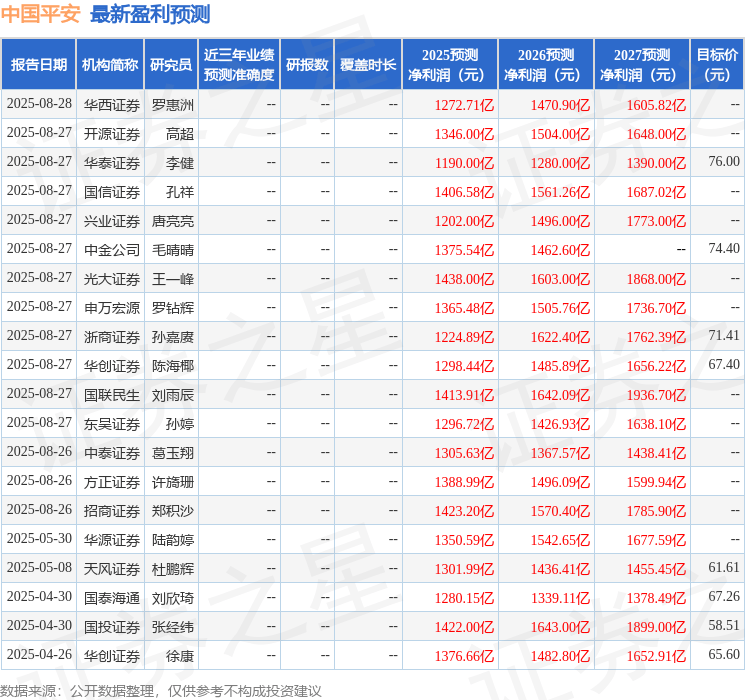This screenshot has width=745, height=700.
Task: Click the 近三年业绩预测准确度 column header
Action: click(238, 65)
